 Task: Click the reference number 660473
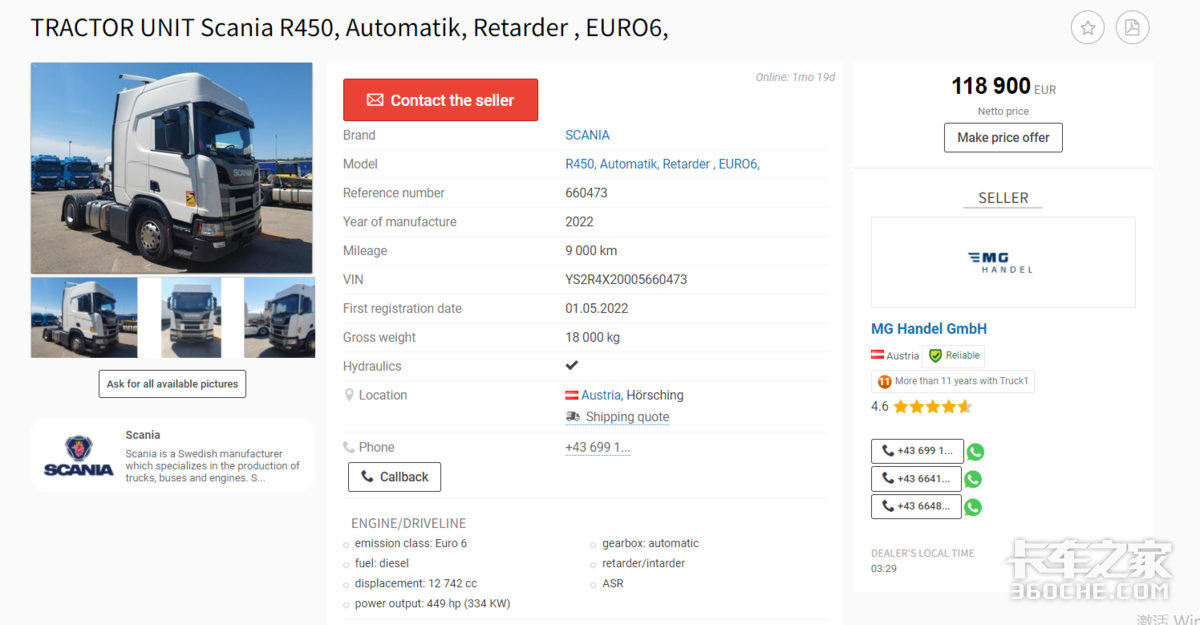tap(586, 193)
